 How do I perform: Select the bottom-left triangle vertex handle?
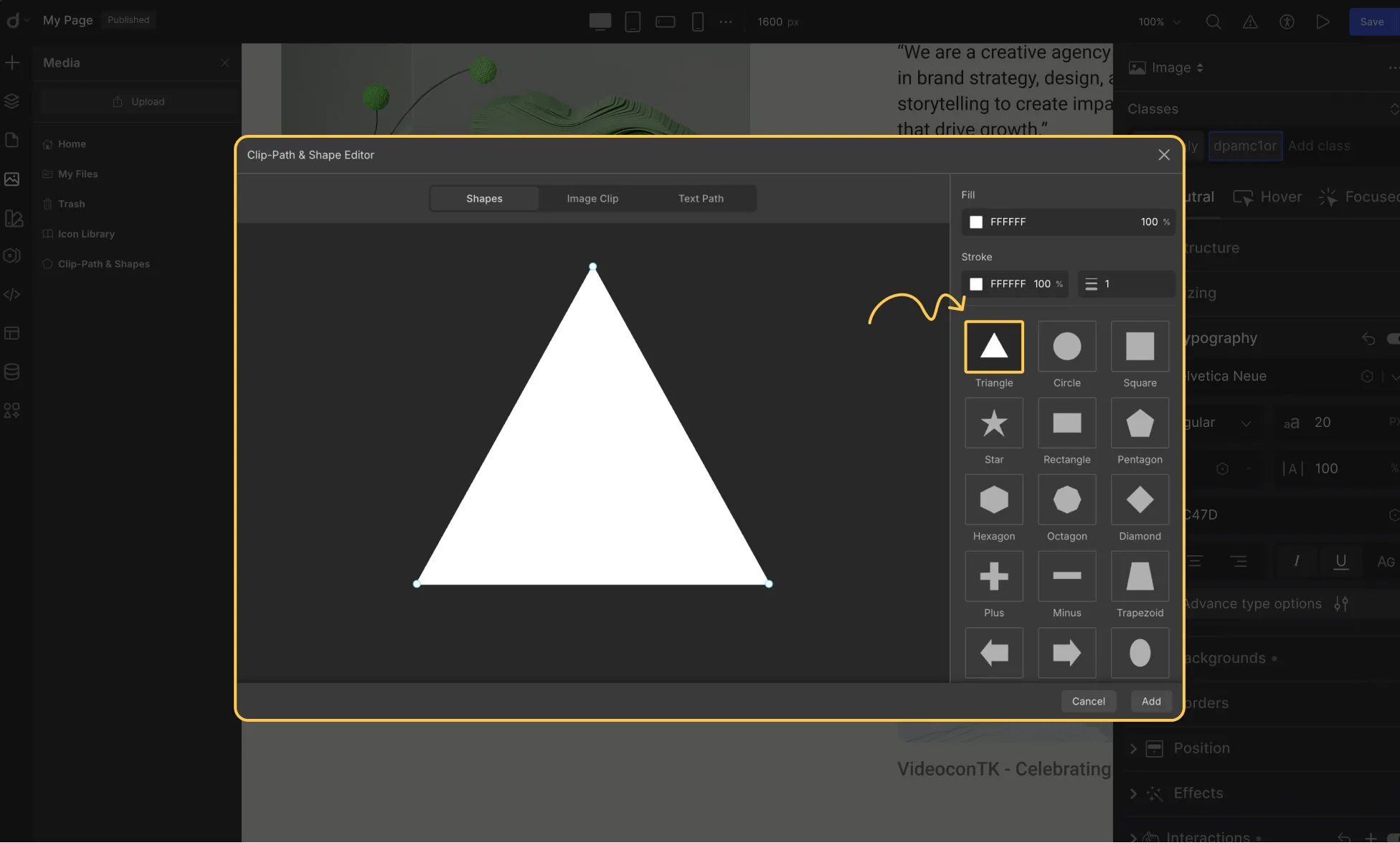coord(417,584)
